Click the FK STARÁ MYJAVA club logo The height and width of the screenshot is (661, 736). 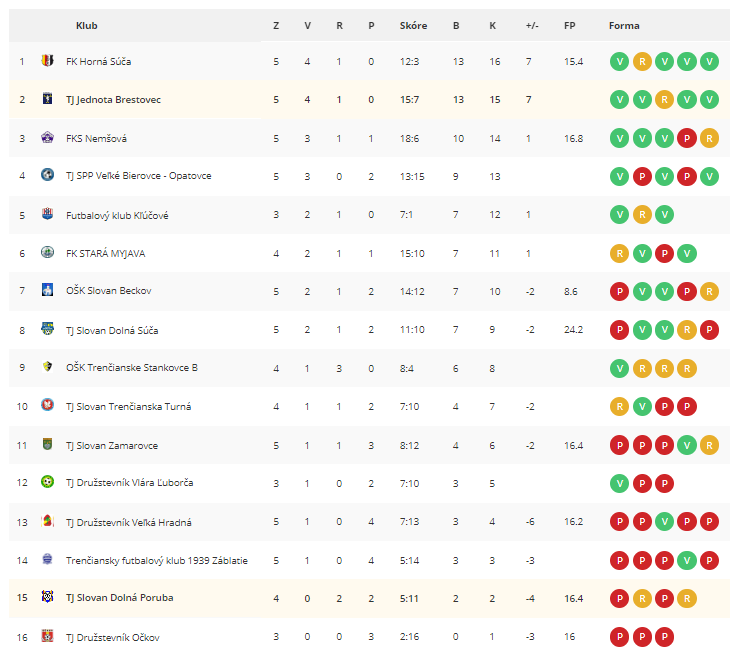(47, 252)
